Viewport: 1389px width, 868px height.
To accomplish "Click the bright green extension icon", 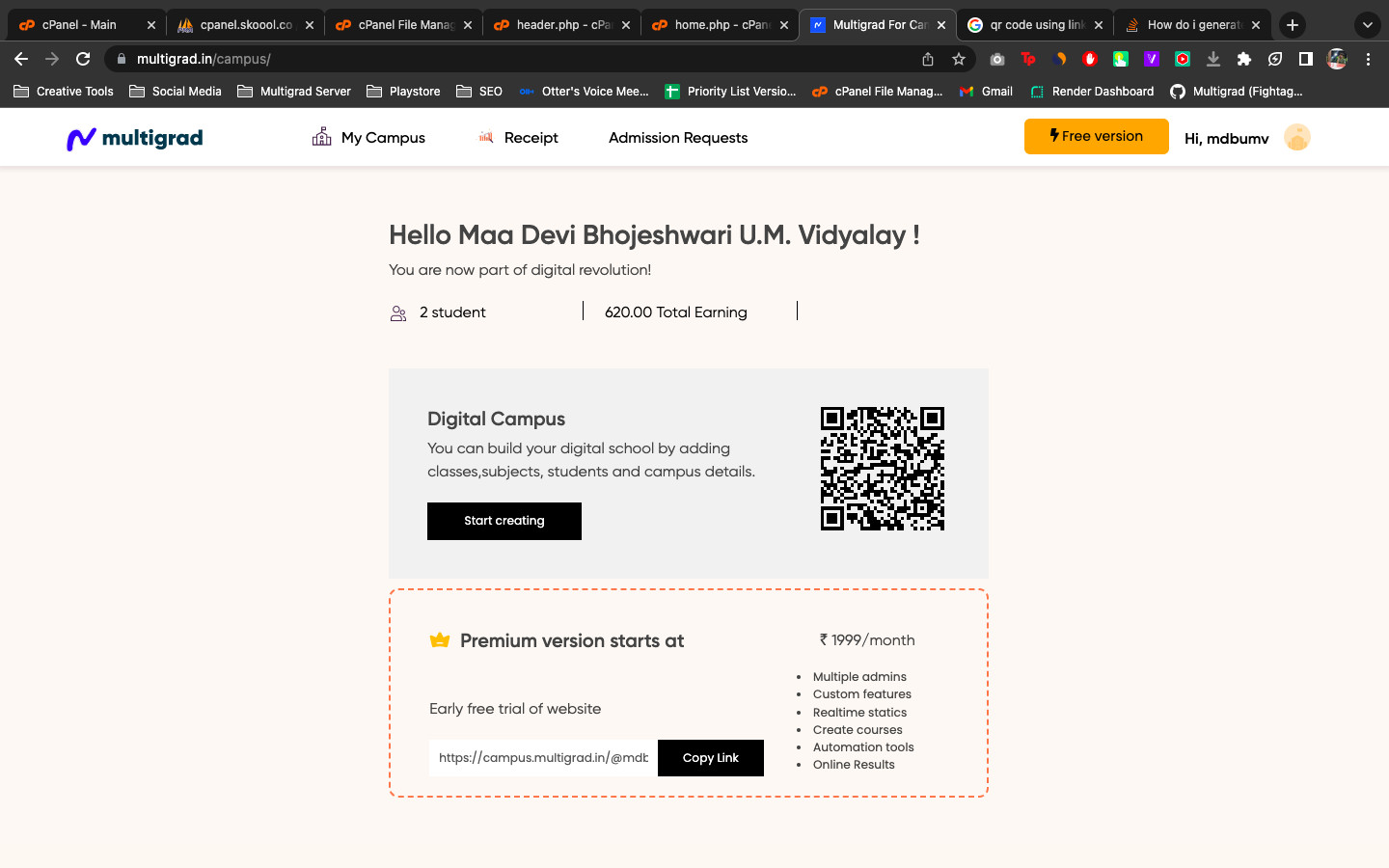I will pyautogui.click(x=1121, y=59).
